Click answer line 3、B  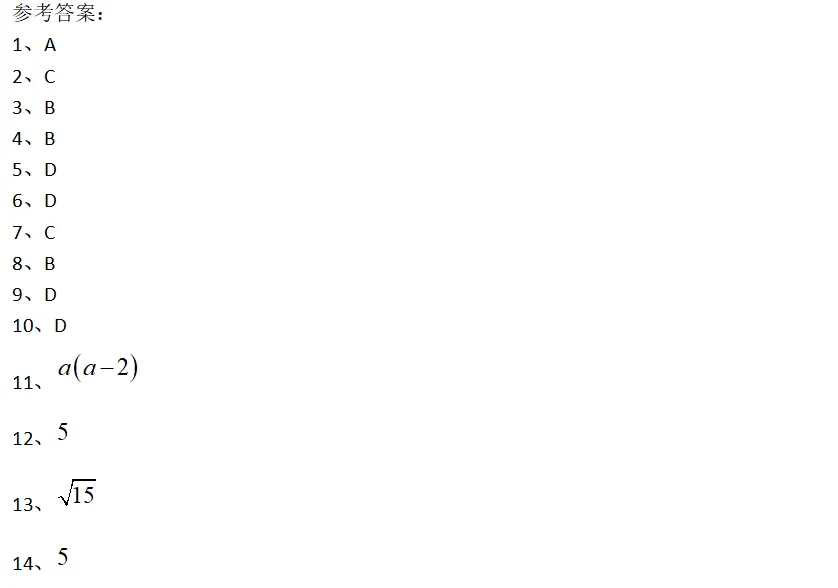point(34,108)
